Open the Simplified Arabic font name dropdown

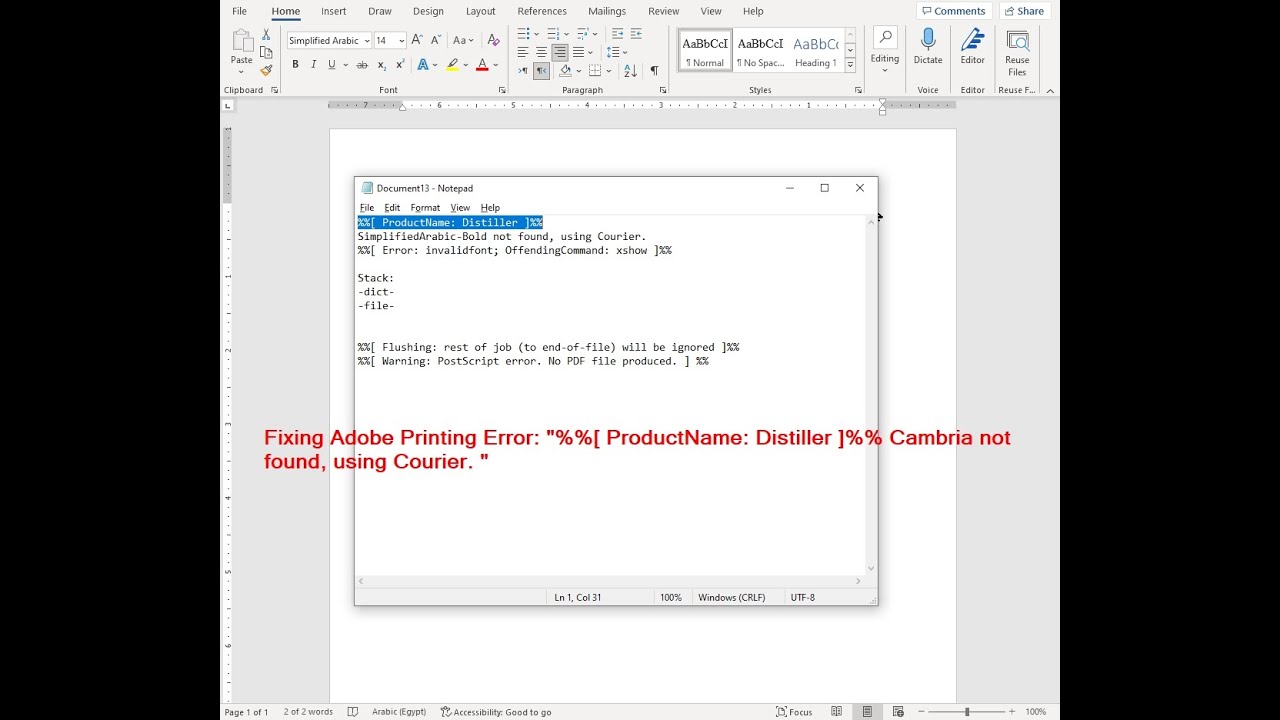click(x=367, y=41)
